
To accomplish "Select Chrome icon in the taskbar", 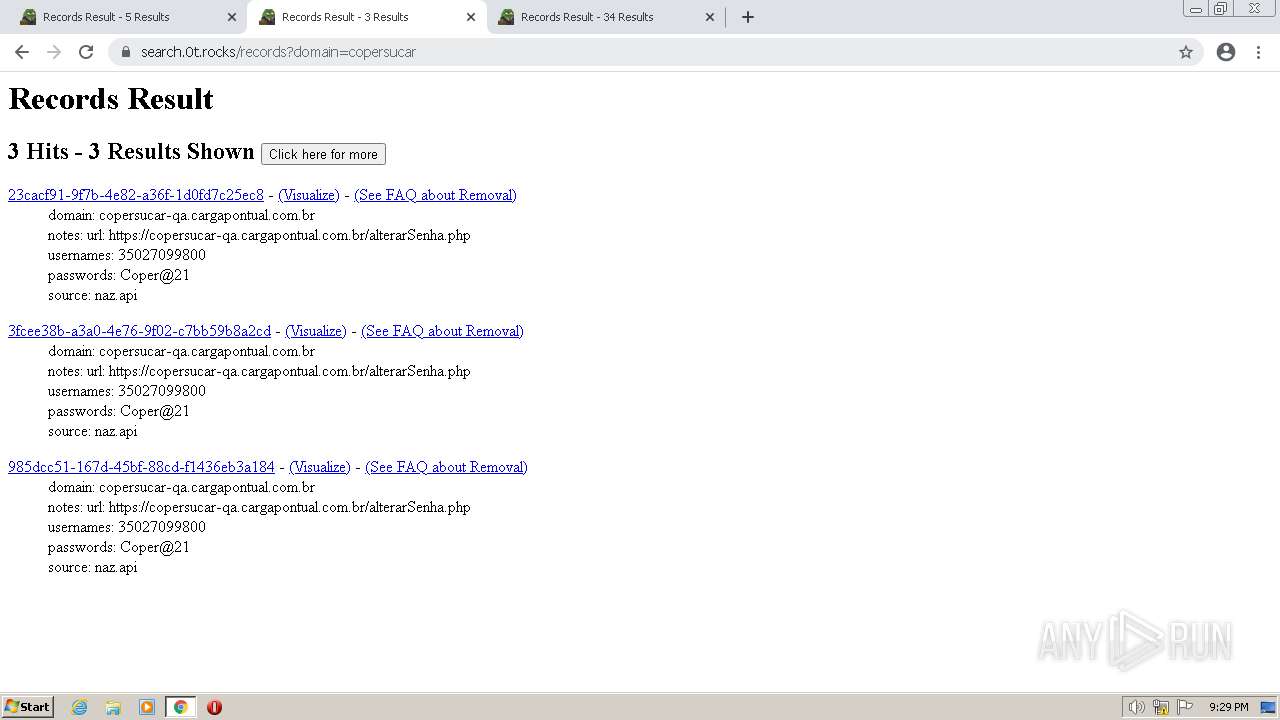I will tap(180, 707).
